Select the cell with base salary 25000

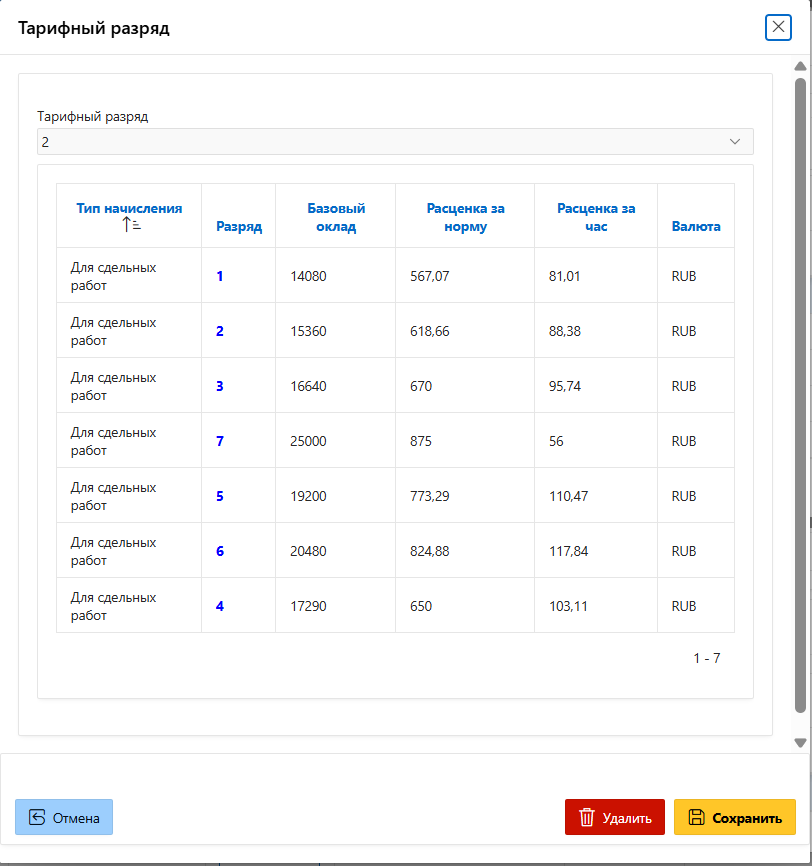click(x=309, y=441)
